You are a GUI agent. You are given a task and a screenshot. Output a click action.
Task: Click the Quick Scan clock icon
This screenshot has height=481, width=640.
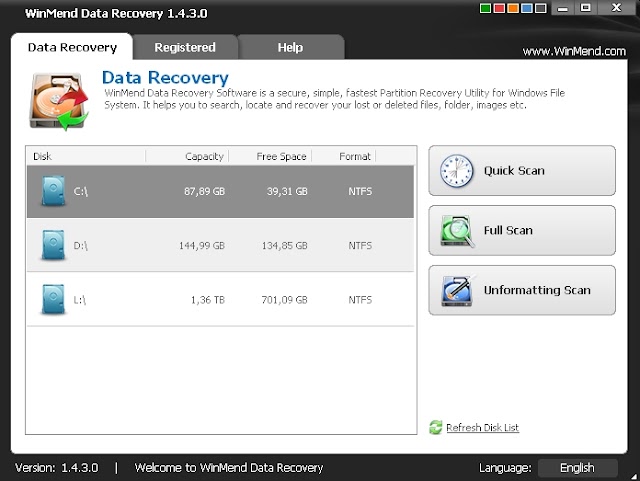pyautogui.click(x=457, y=171)
